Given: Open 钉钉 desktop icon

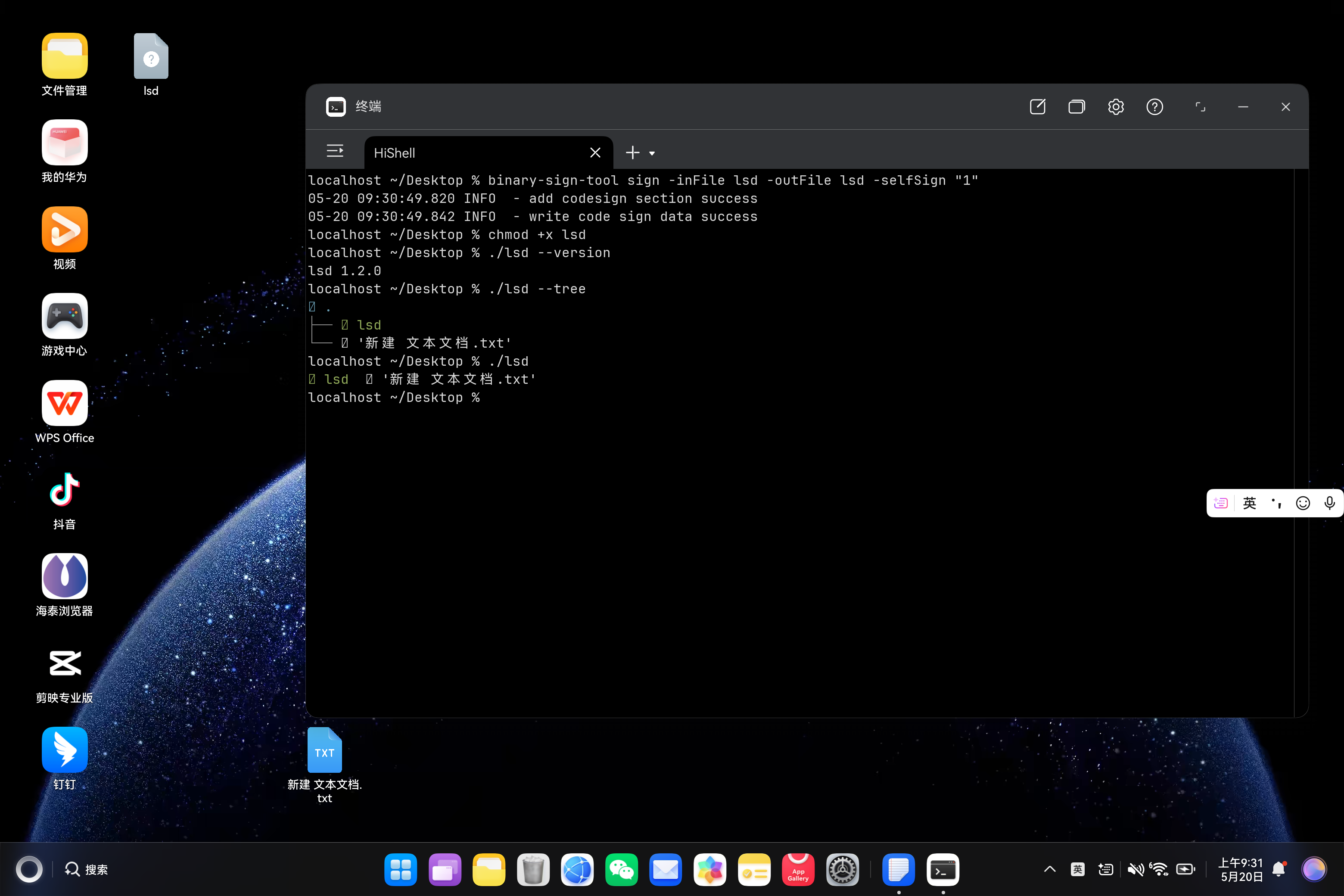Looking at the screenshot, I should pos(65,759).
